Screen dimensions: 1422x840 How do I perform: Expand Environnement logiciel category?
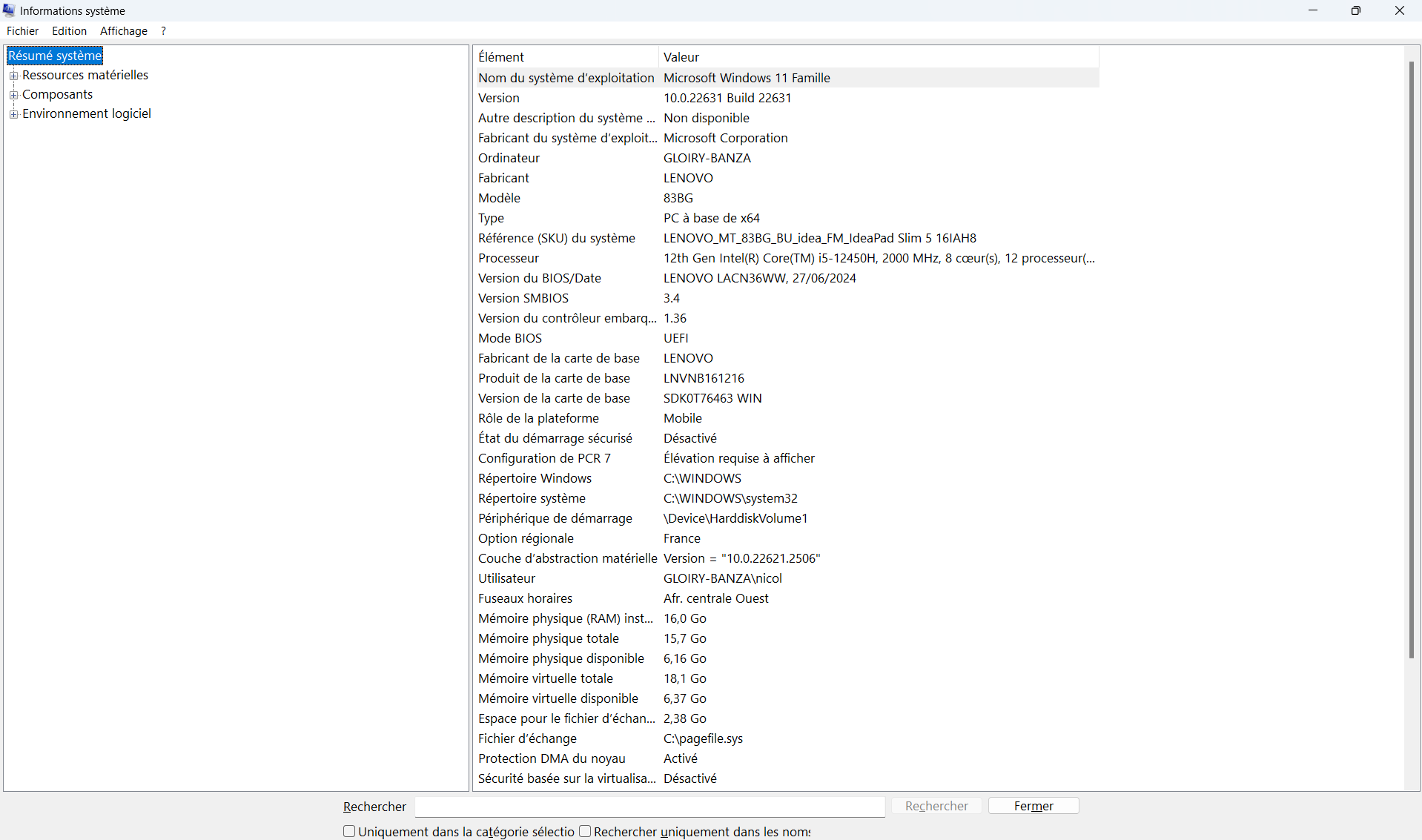click(x=14, y=113)
